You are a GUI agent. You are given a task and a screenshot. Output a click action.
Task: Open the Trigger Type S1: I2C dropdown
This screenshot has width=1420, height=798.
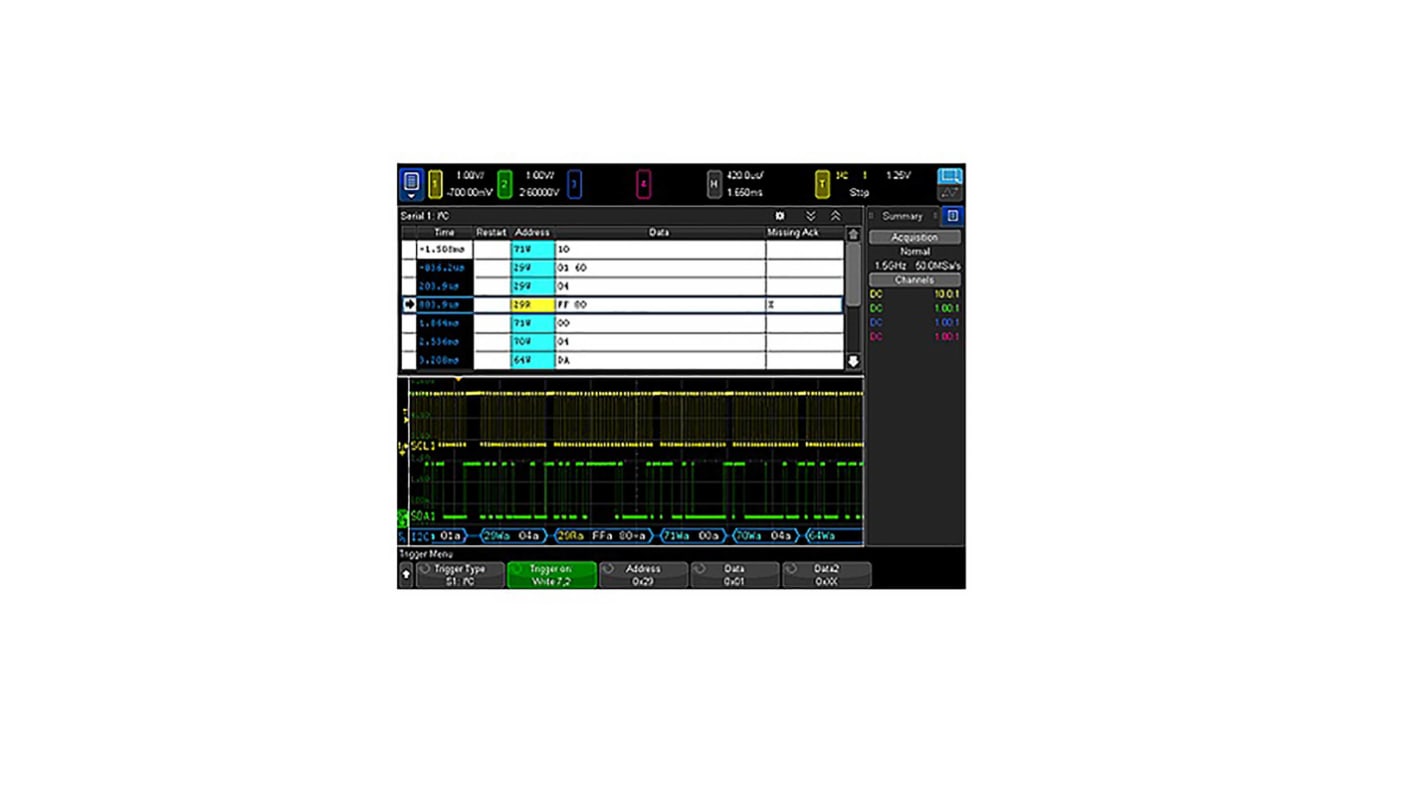(460, 573)
